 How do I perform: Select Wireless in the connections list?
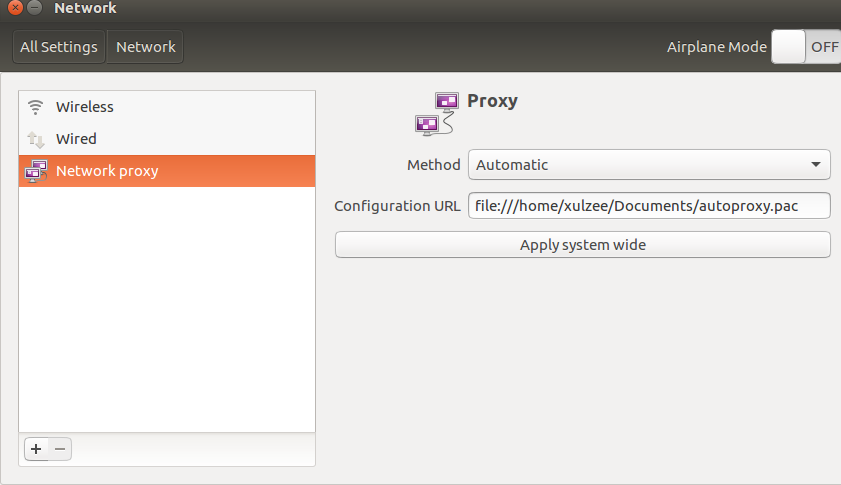(85, 107)
